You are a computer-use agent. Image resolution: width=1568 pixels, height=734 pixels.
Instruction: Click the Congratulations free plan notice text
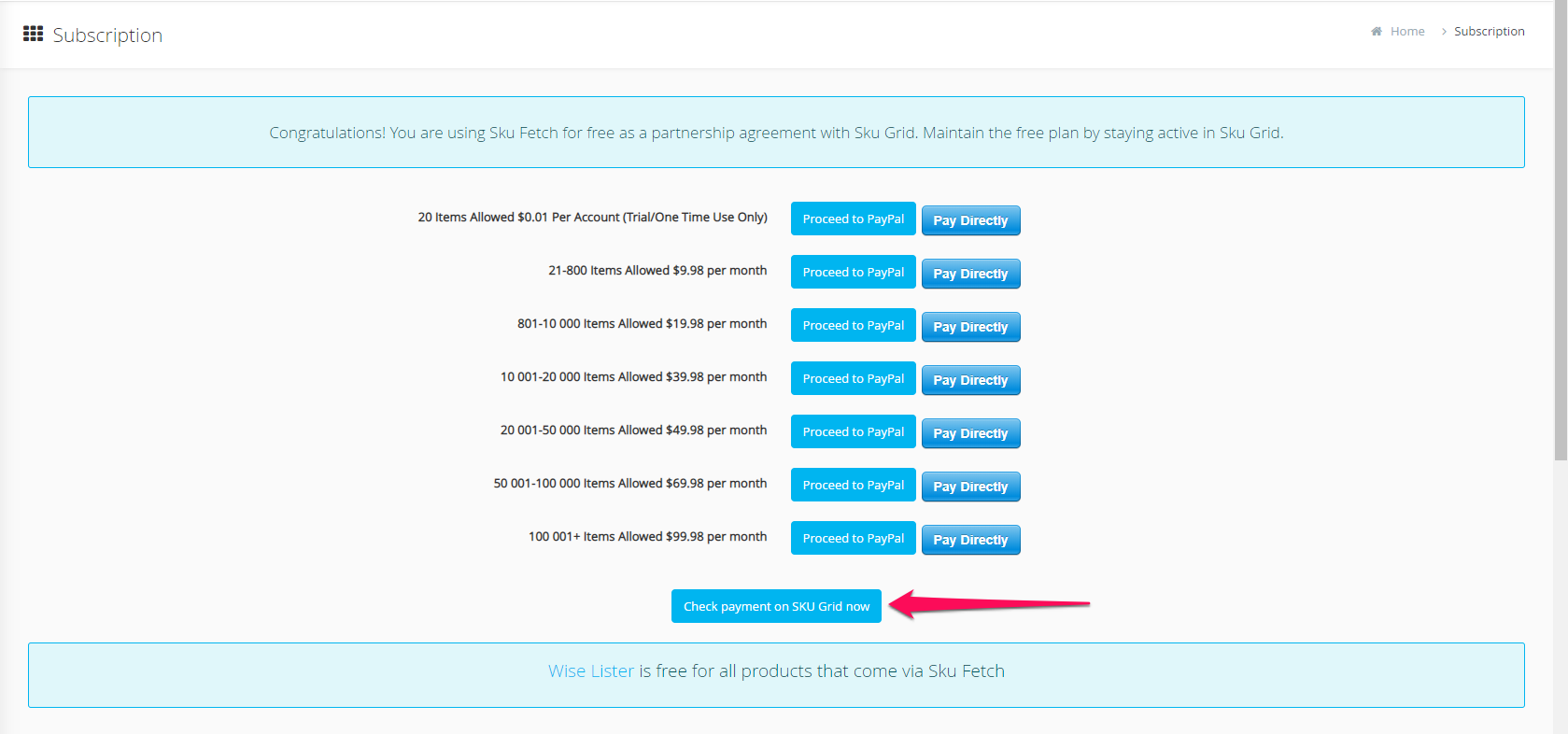[776, 133]
